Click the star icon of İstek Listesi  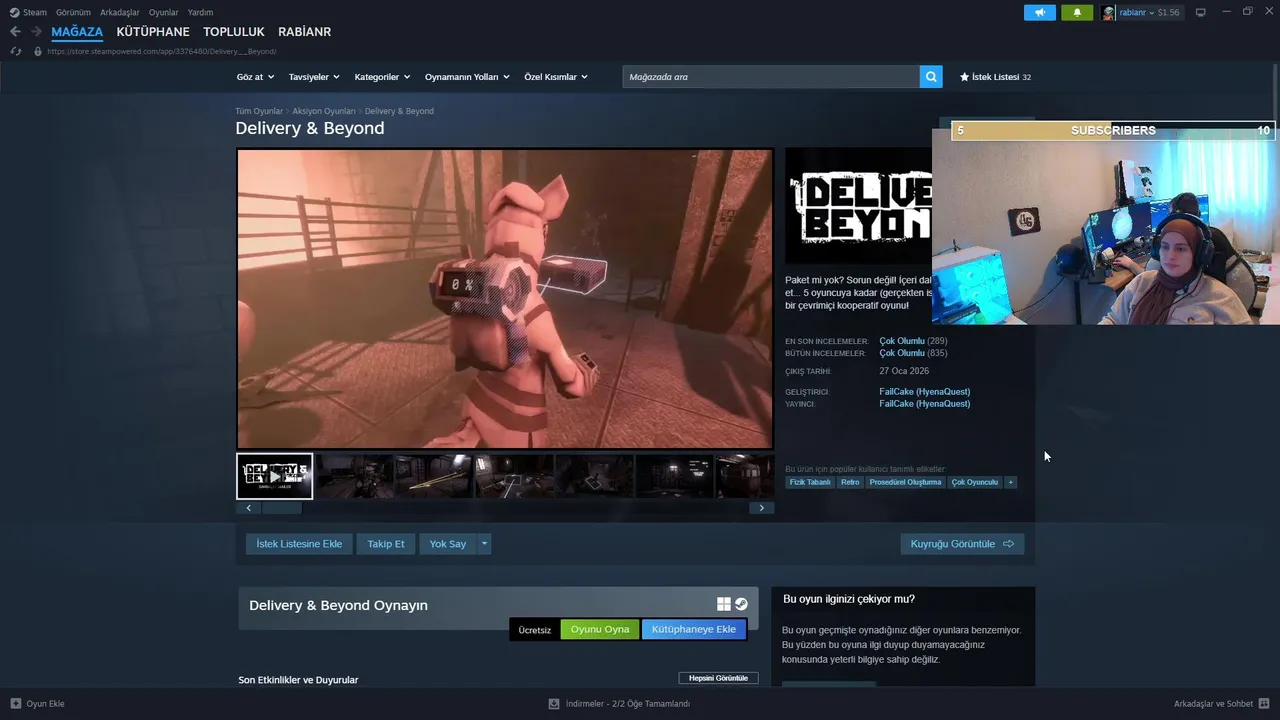click(x=965, y=77)
